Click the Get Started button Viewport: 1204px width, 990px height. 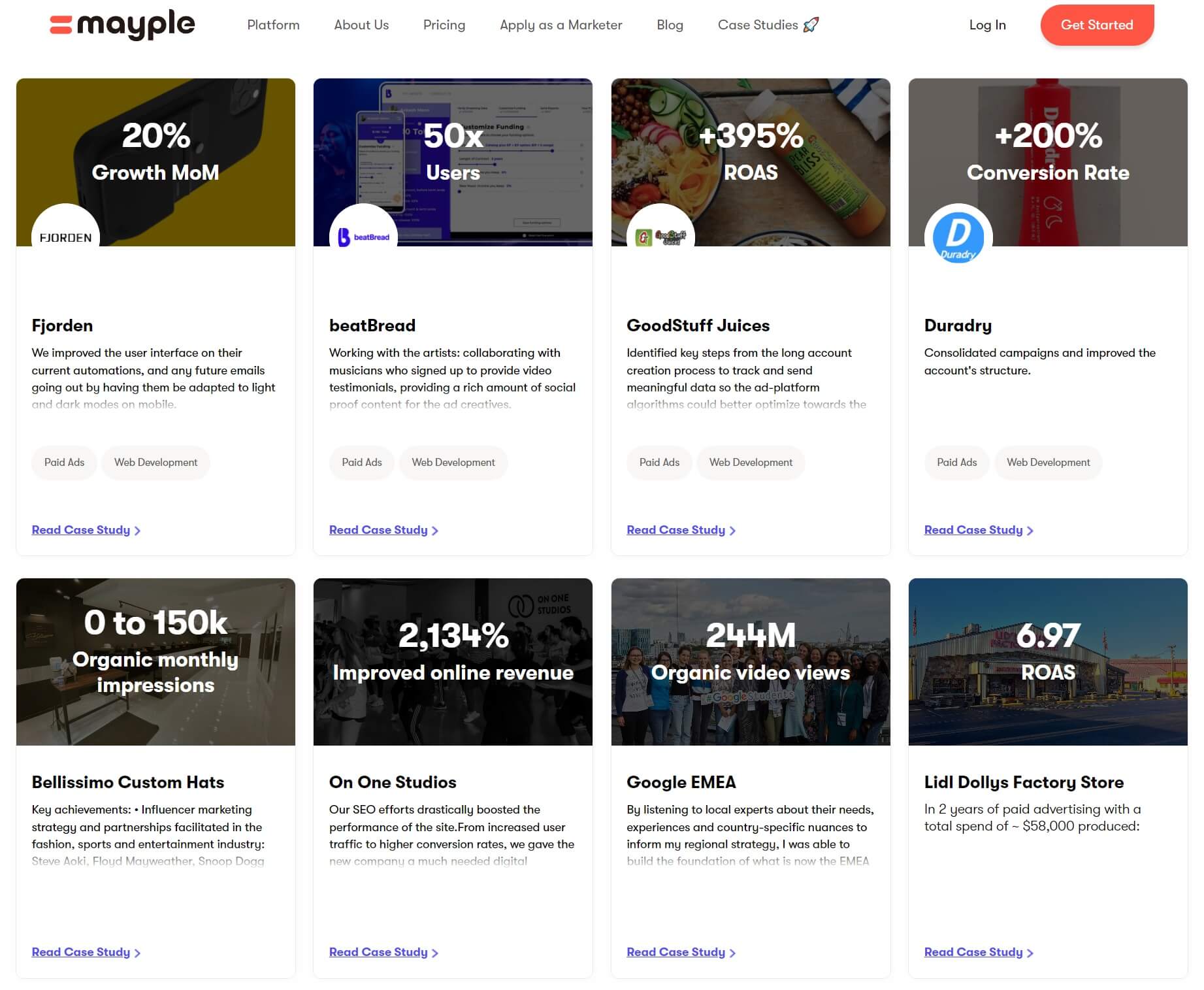[1097, 25]
